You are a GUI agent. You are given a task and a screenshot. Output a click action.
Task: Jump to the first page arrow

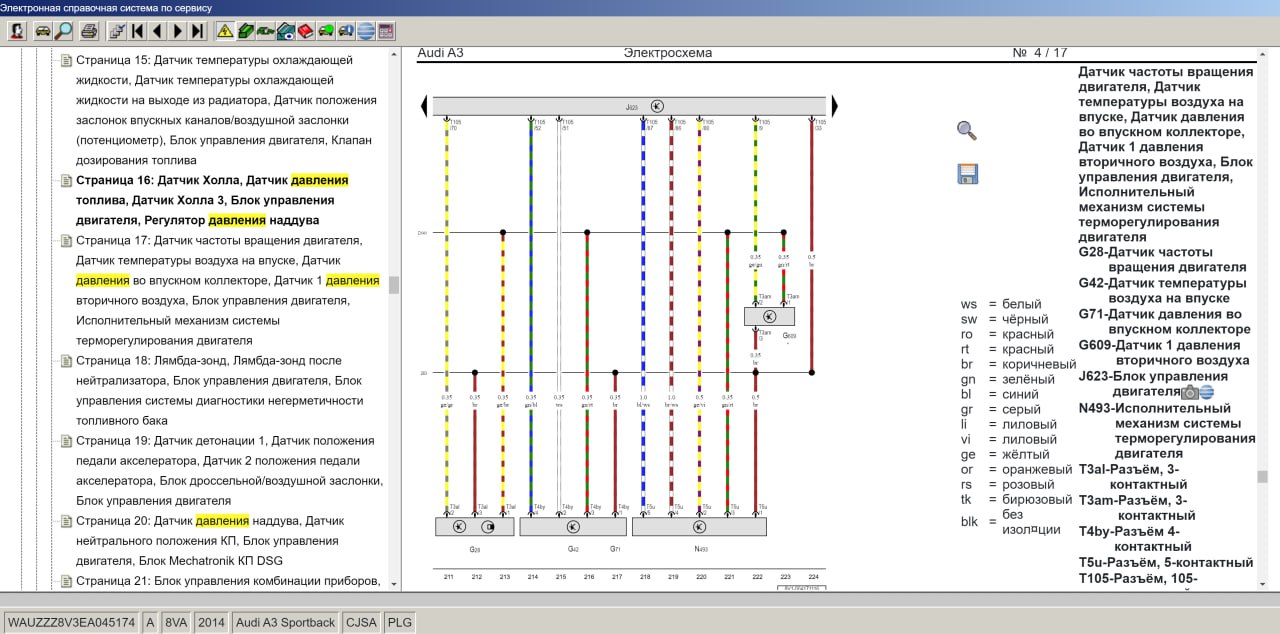click(137, 31)
